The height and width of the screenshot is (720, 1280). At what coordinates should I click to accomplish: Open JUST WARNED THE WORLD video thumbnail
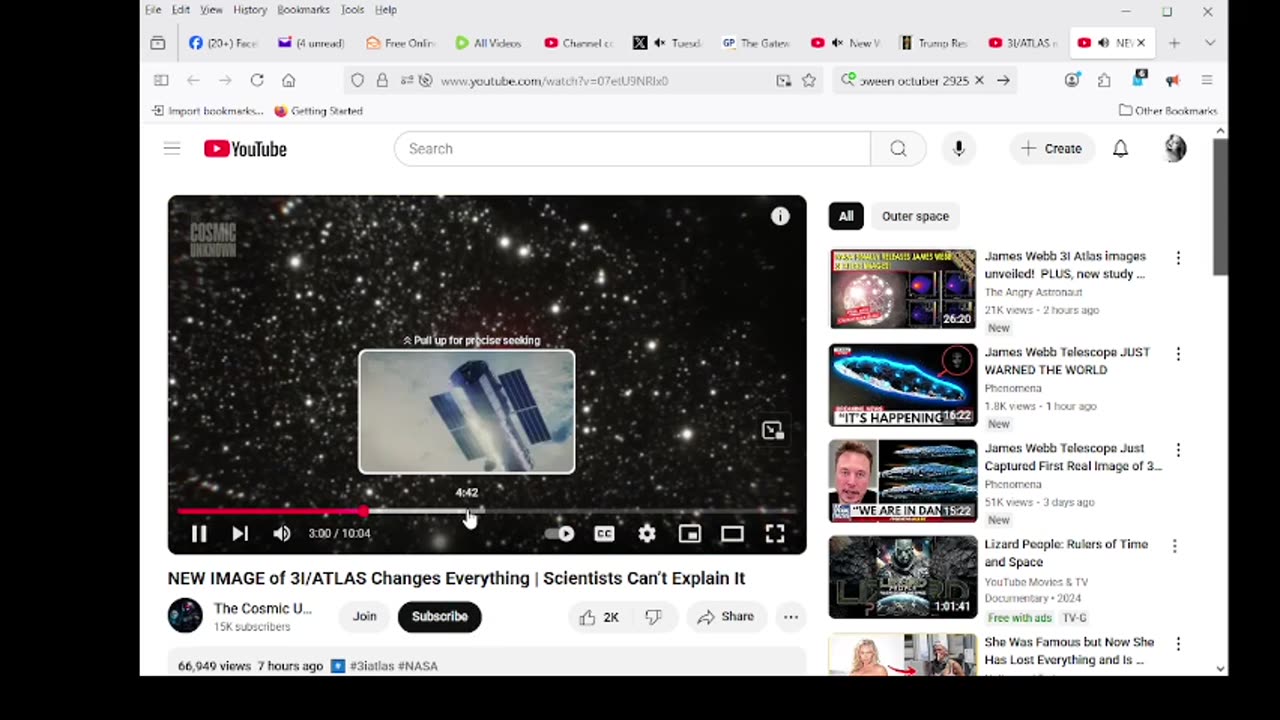pyautogui.click(x=903, y=384)
